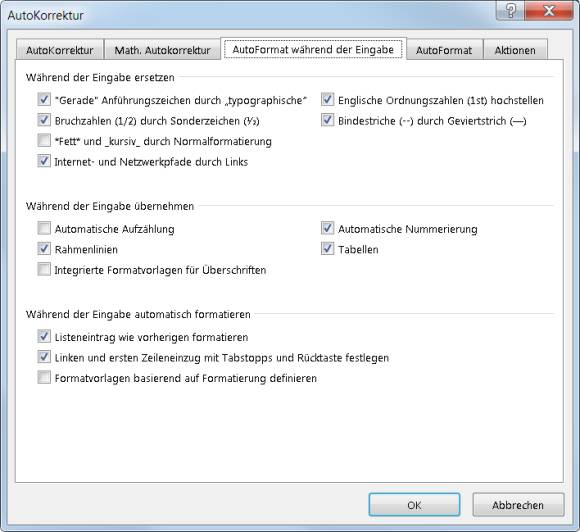The image size is (580, 532).
Task: Click the Abbrechen button
Action: coord(518,505)
